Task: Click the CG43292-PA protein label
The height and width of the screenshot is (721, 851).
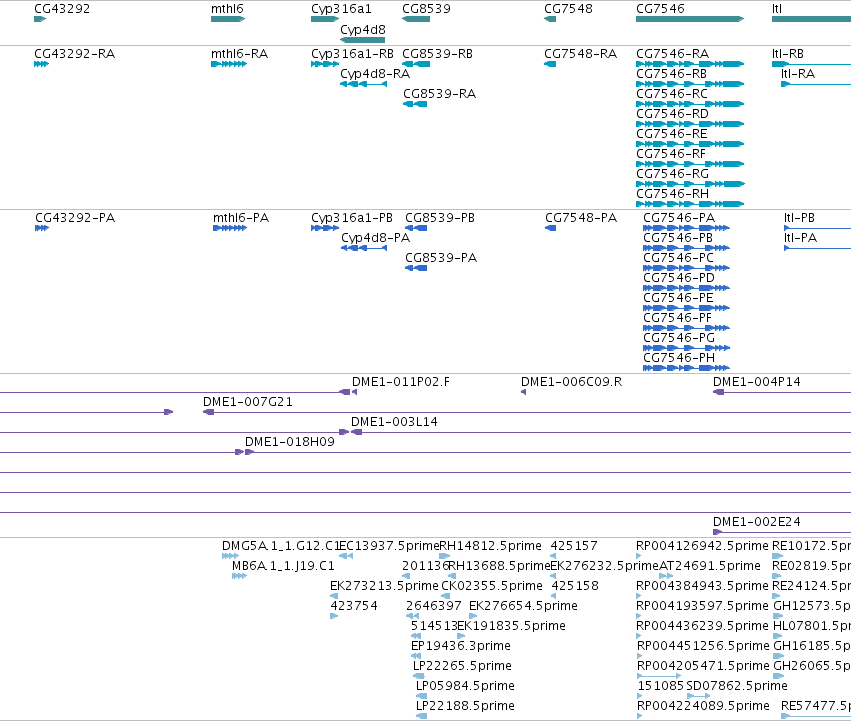Action: point(75,218)
